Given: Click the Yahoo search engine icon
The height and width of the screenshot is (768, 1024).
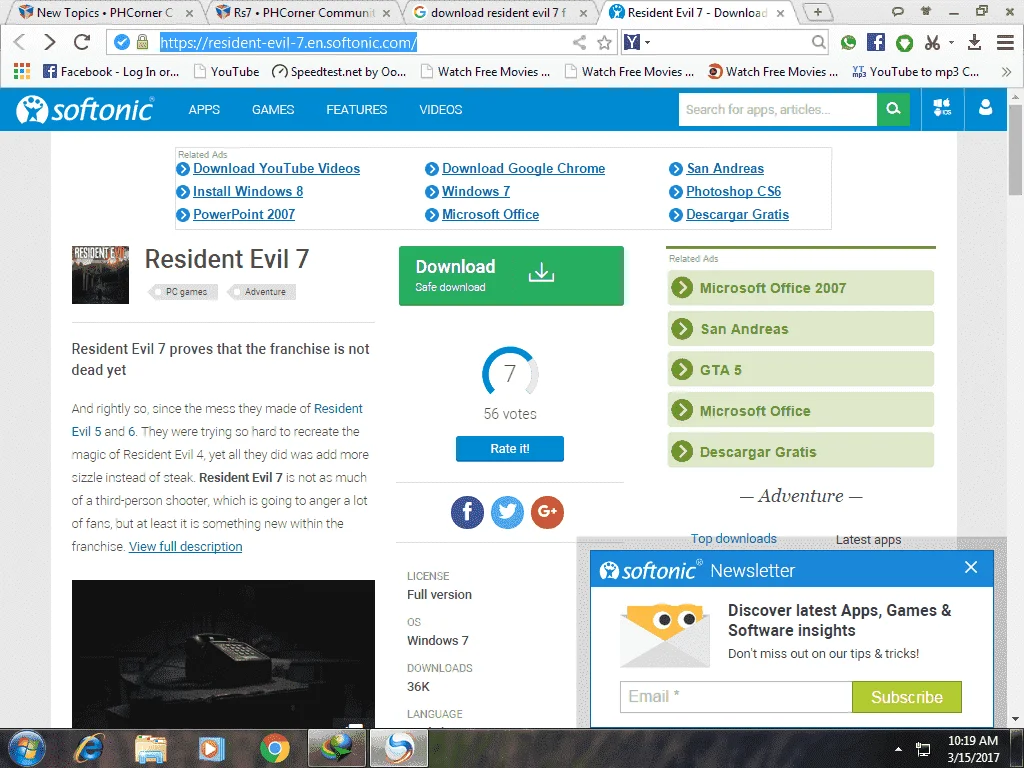Looking at the screenshot, I should (632, 42).
